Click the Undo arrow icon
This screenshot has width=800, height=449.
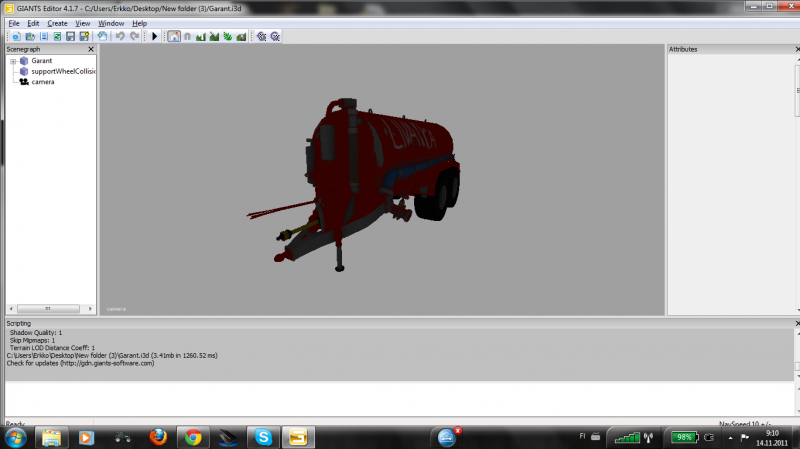click(x=120, y=36)
